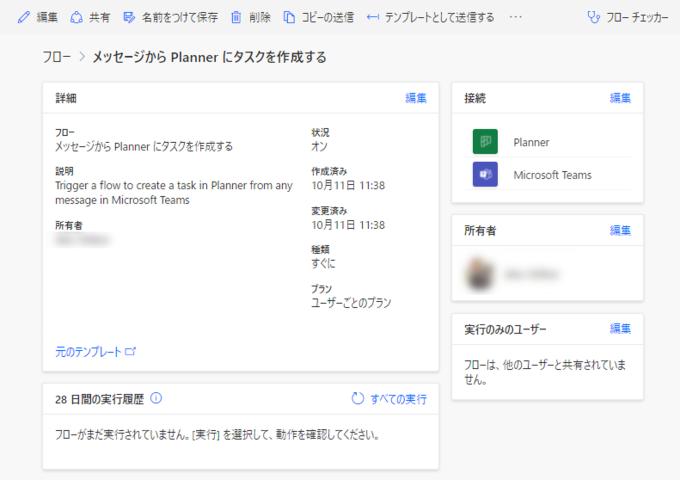Click the not-shared message in 実行のみのユーザー card

545,372
